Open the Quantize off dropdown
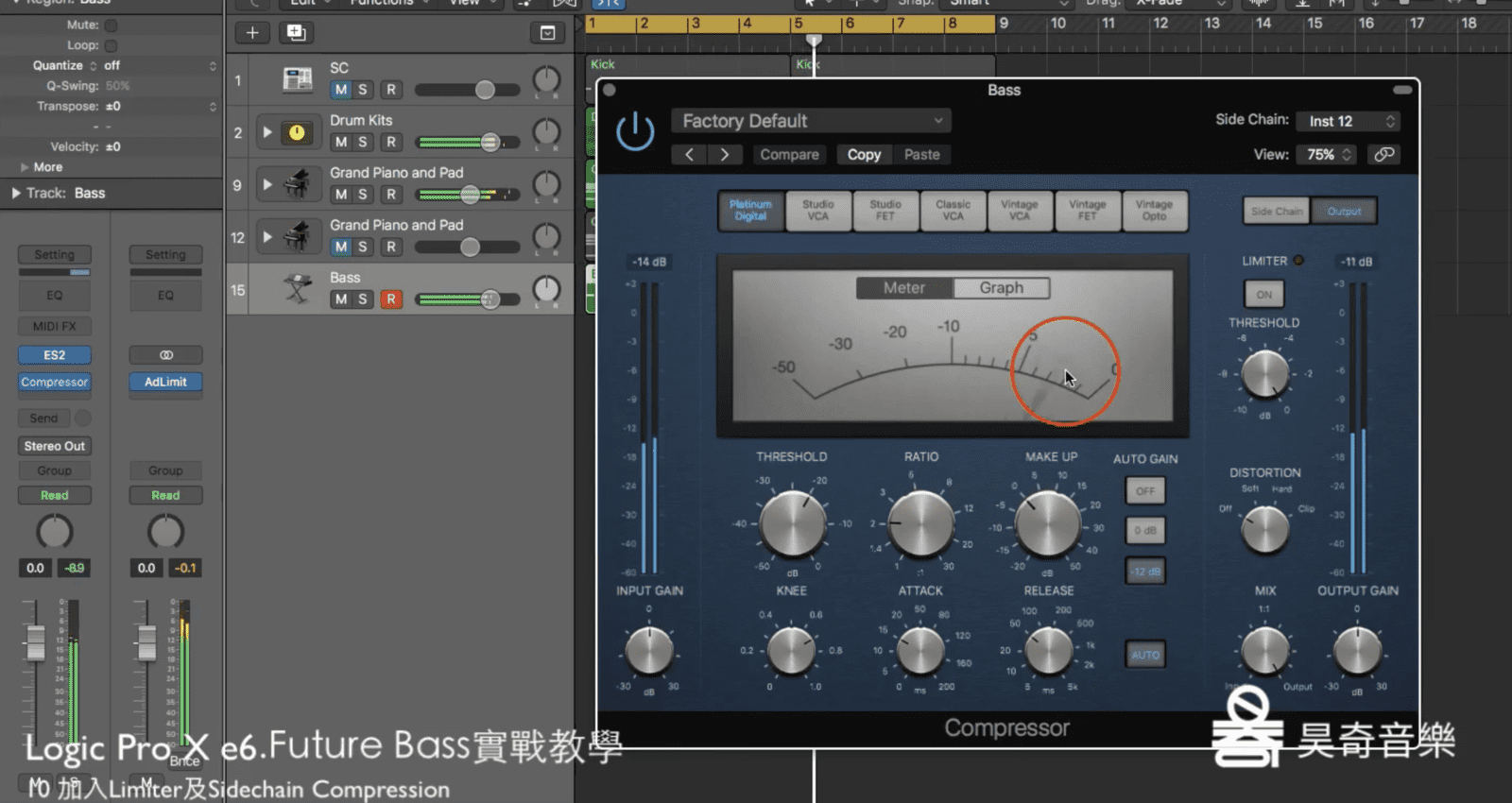 [x=159, y=65]
